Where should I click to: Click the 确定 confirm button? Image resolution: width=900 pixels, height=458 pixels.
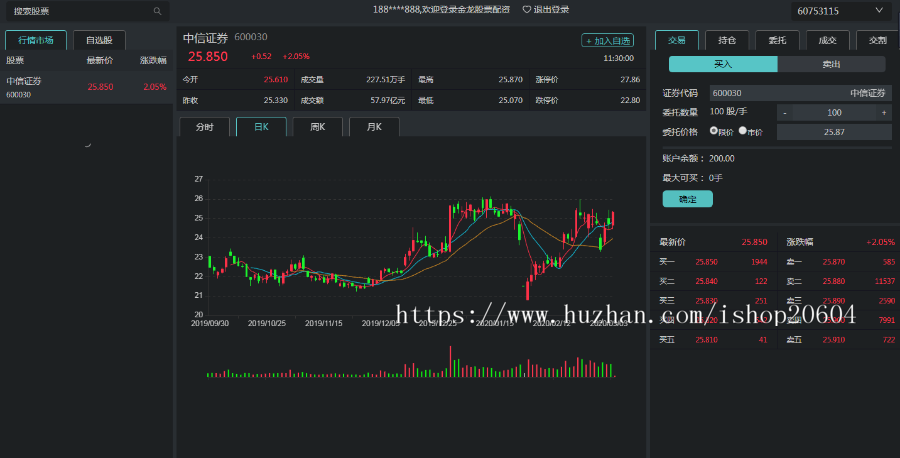click(688, 199)
